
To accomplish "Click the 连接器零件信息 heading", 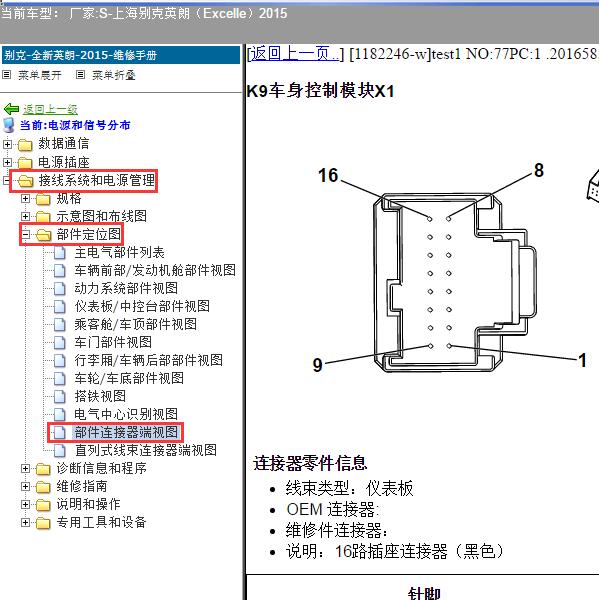I will [x=310, y=463].
